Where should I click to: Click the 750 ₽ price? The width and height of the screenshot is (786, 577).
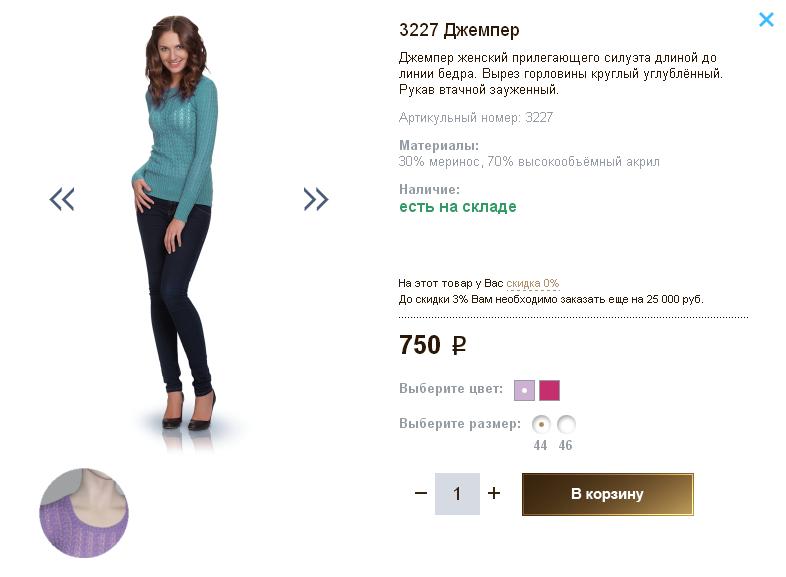coord(432,345)
